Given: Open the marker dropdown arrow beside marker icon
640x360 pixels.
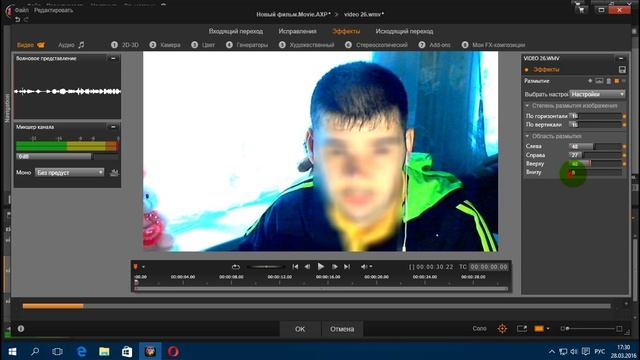Looking at the screenshot, I should click(143, 267).
